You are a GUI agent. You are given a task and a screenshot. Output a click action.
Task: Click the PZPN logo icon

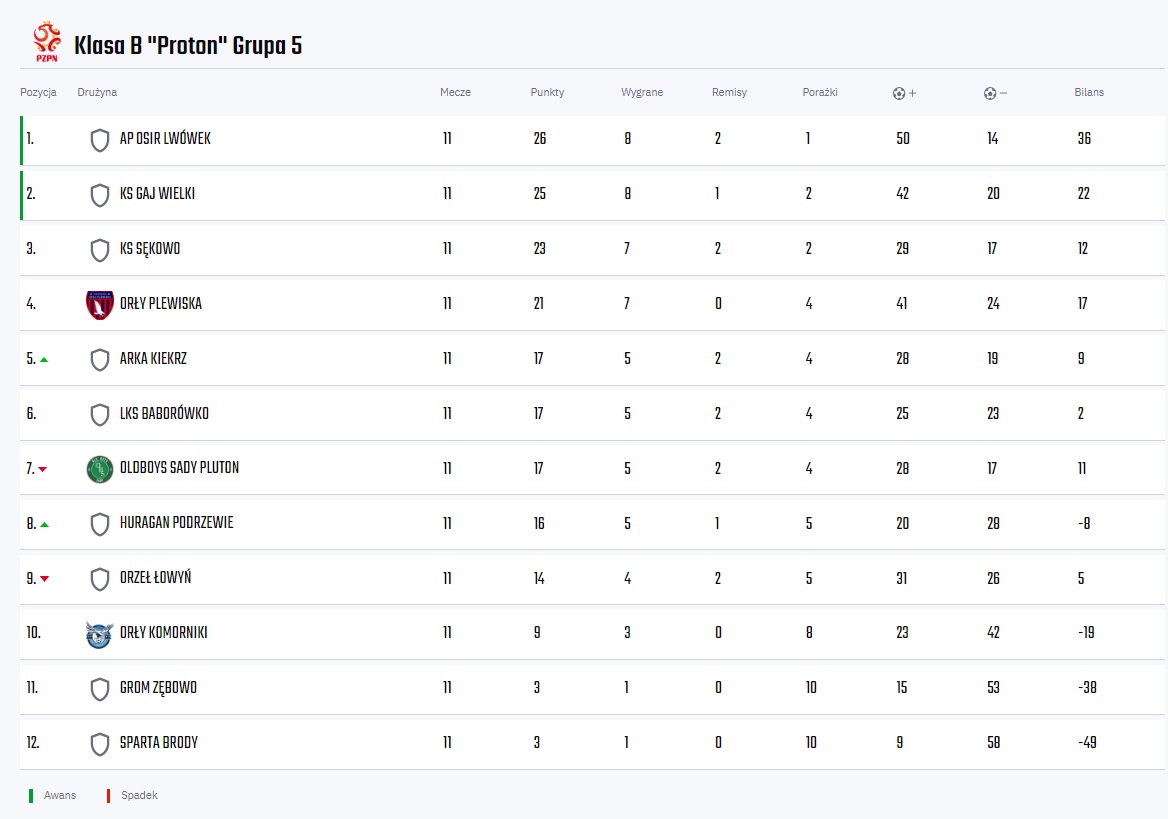tap(47, 42)
